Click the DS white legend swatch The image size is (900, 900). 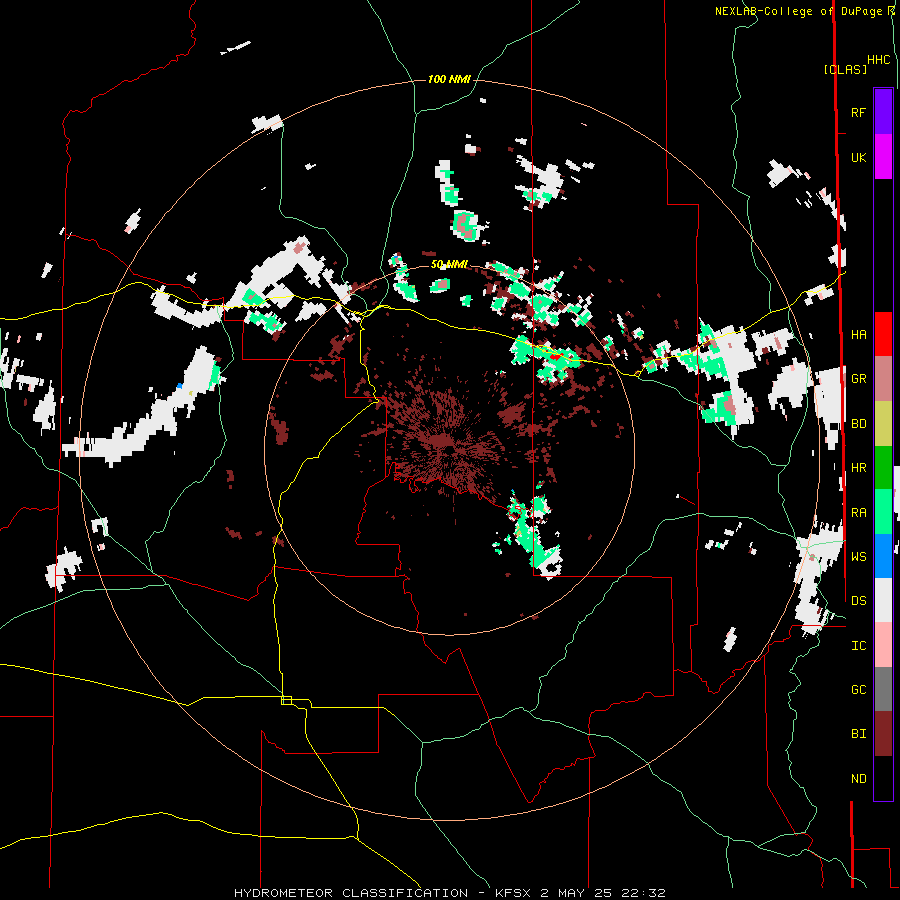point(883,600)
